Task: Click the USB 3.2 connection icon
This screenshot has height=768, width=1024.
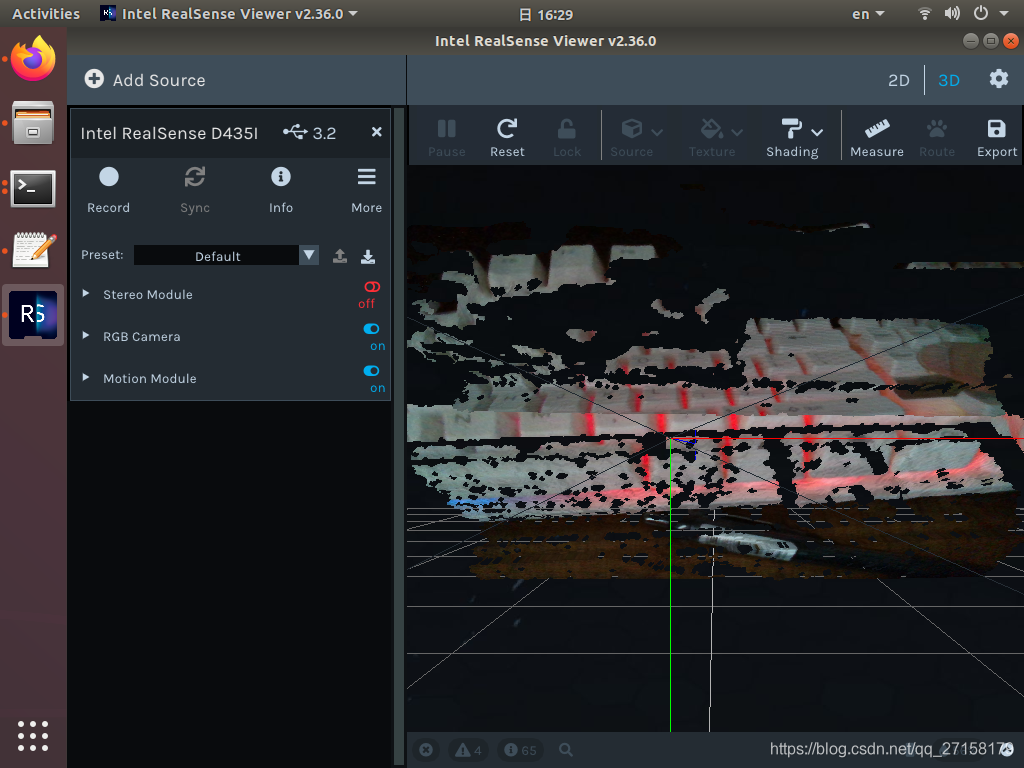Action: click(x=295, y=133)
